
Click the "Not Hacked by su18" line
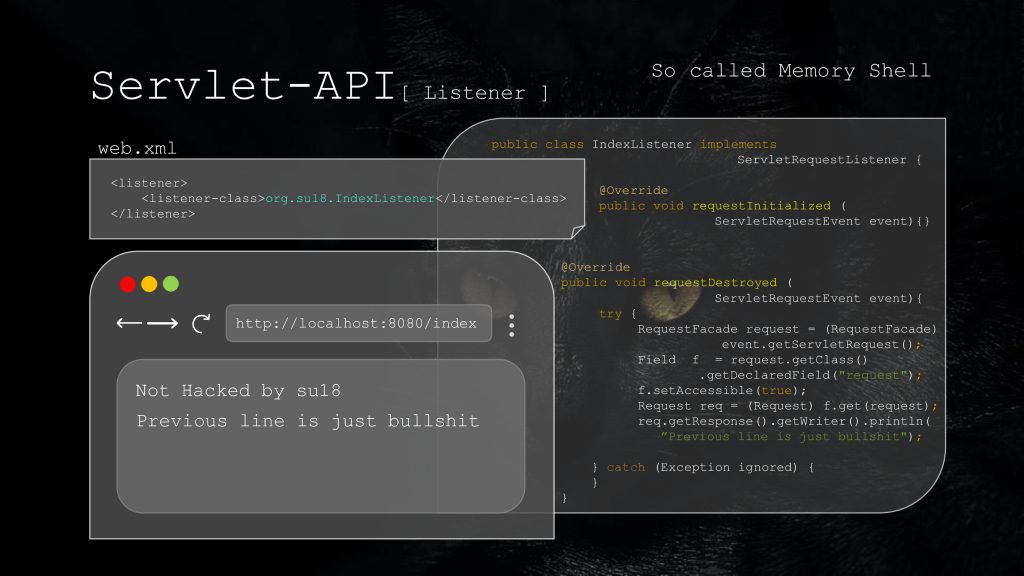pyautogui.click(x=238, y=391)
